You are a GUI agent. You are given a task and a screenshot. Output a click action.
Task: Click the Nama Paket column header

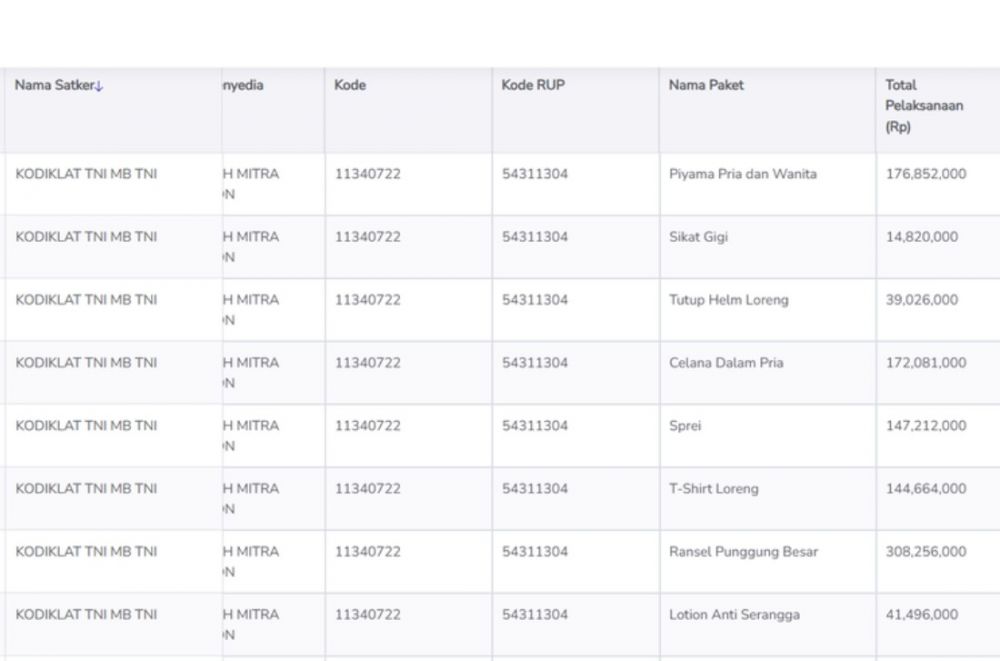(706, 85)
